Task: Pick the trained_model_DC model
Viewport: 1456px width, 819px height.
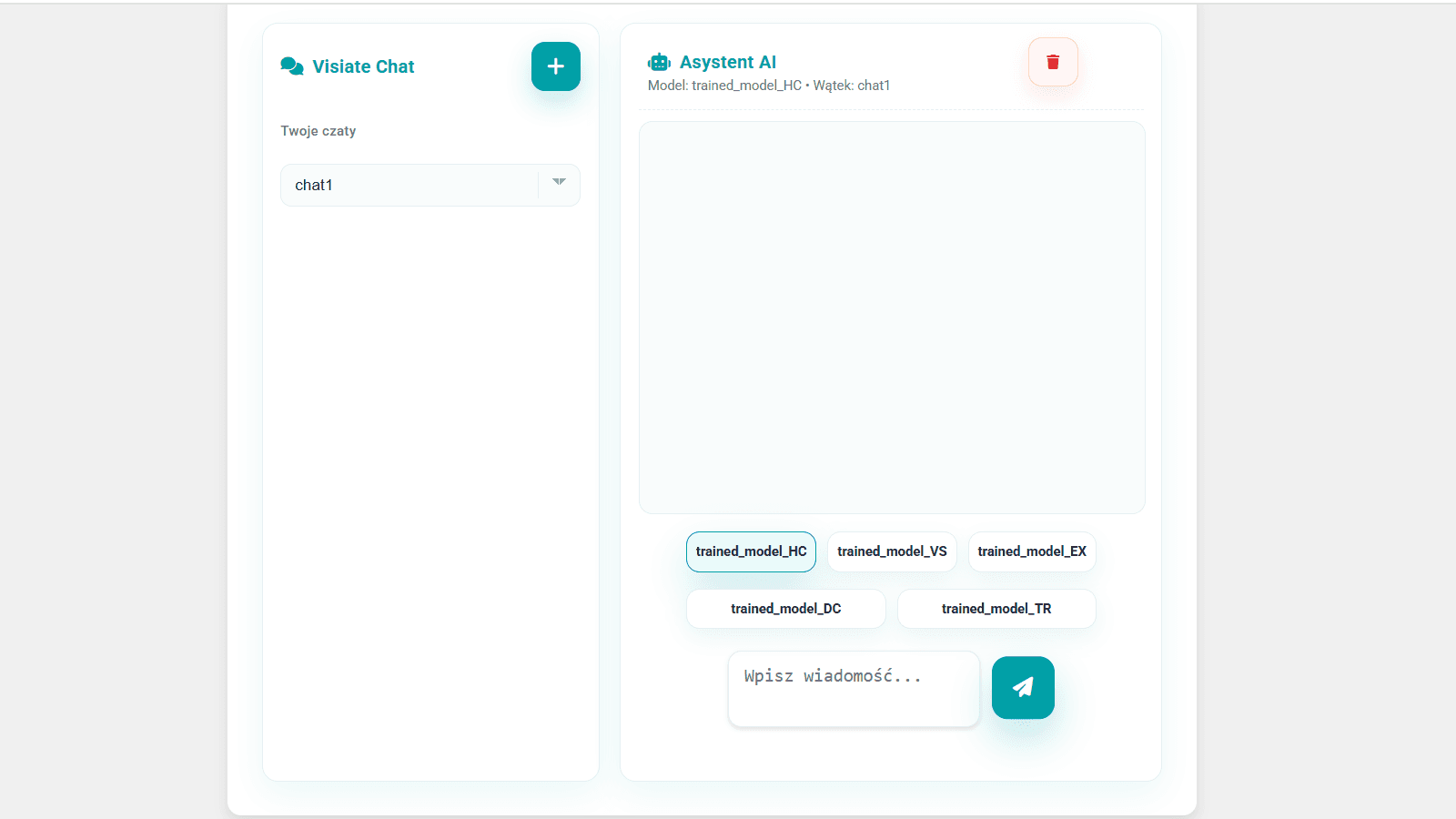Action: point(786,609)
